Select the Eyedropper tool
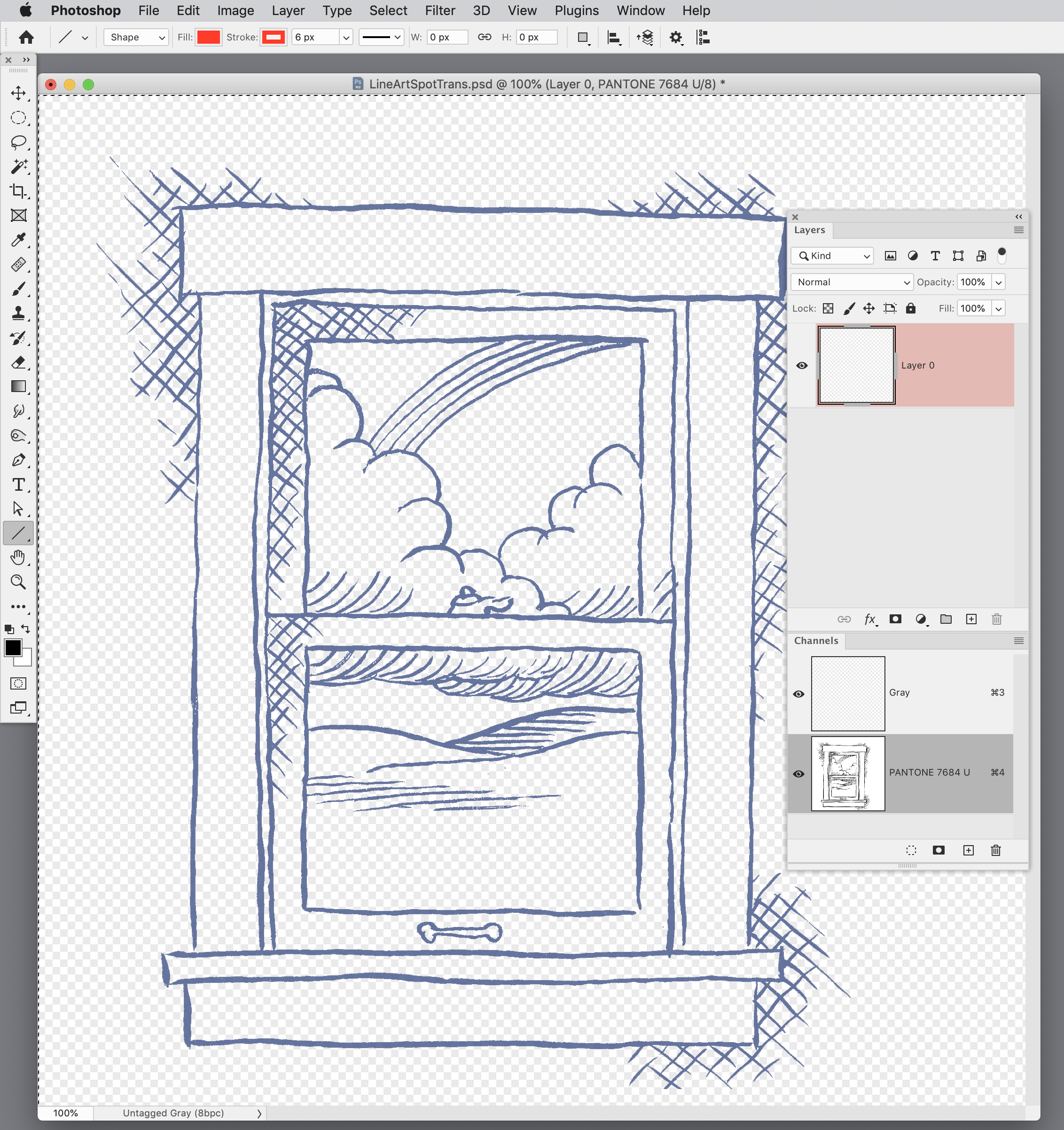The height and width of the screenshot is (1130, 1064). [19, 240]
